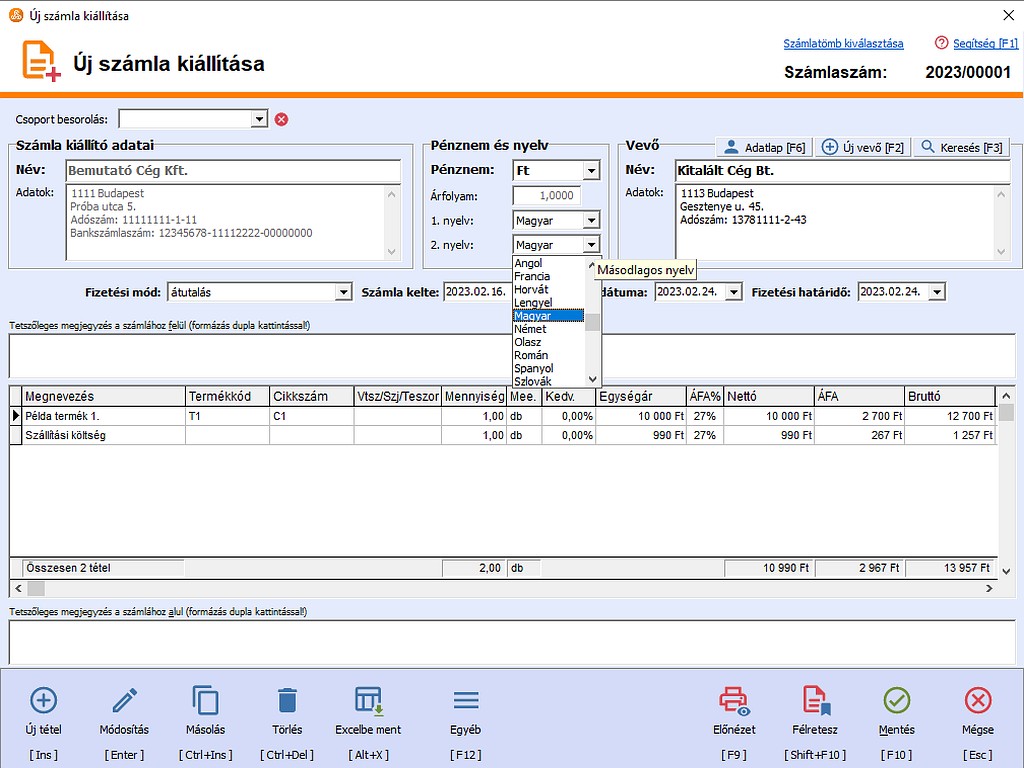Select Német from the language list
Image resolution: width=1024 pixels, height=768 pixels.
[530, 329]
